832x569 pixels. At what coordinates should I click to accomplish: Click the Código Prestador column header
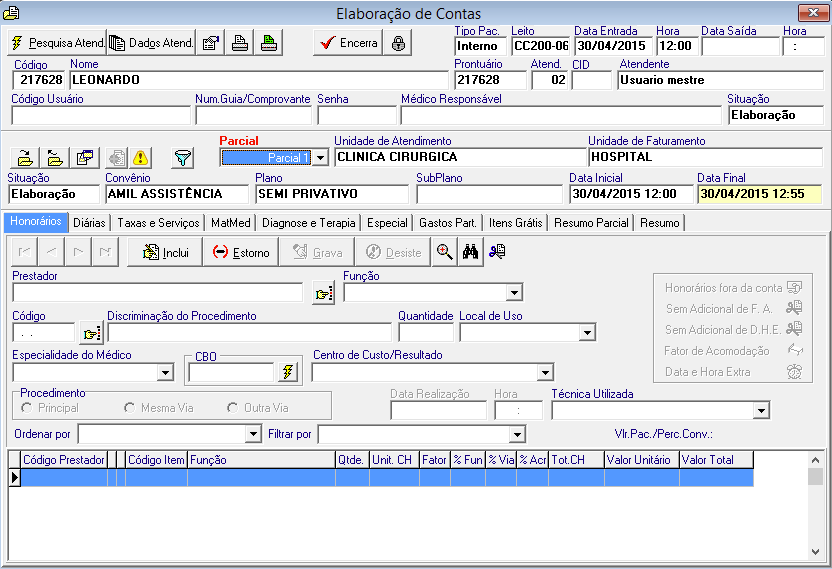[64, 460]
